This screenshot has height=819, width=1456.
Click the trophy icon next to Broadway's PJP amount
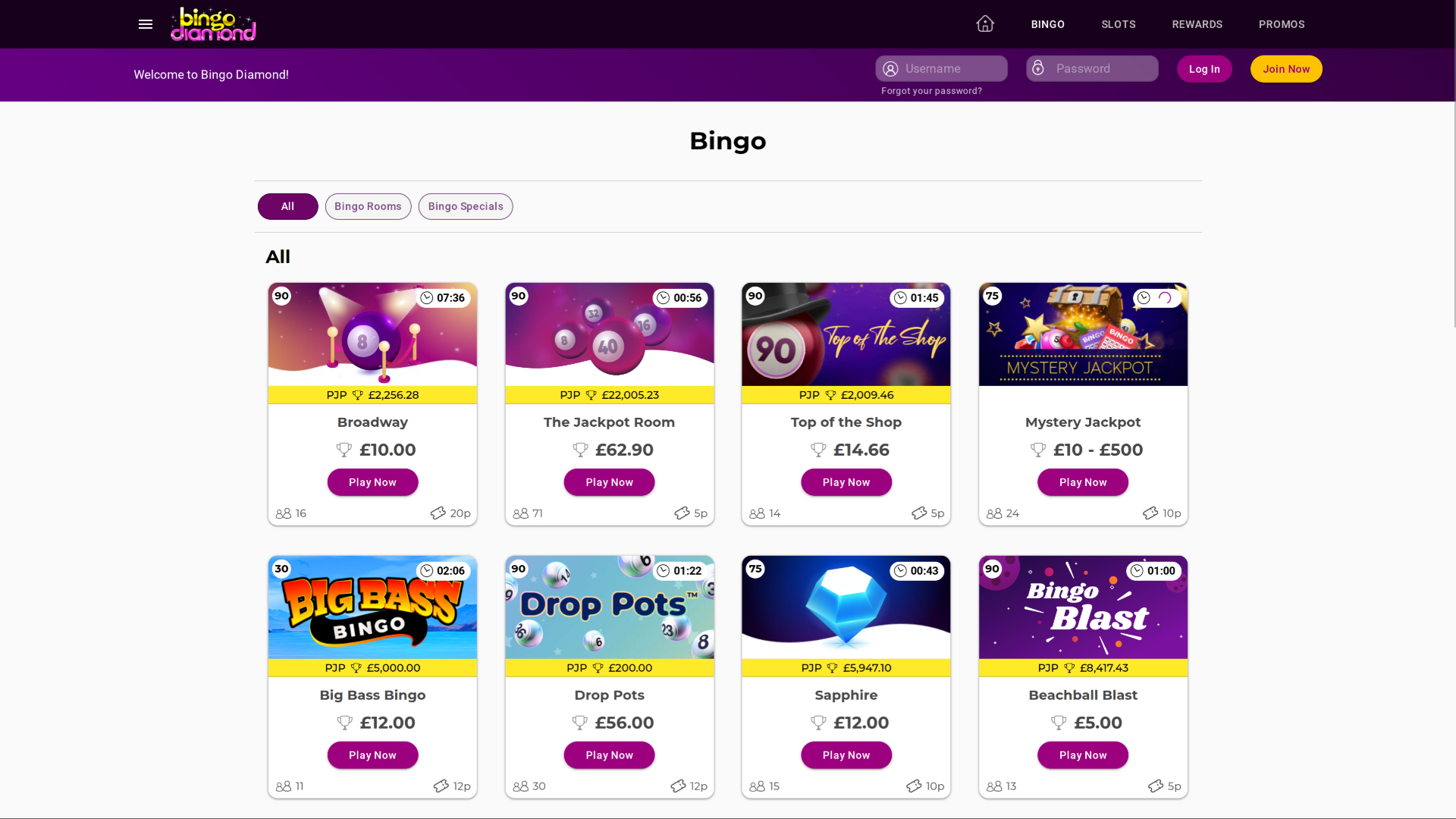[357, 394]
